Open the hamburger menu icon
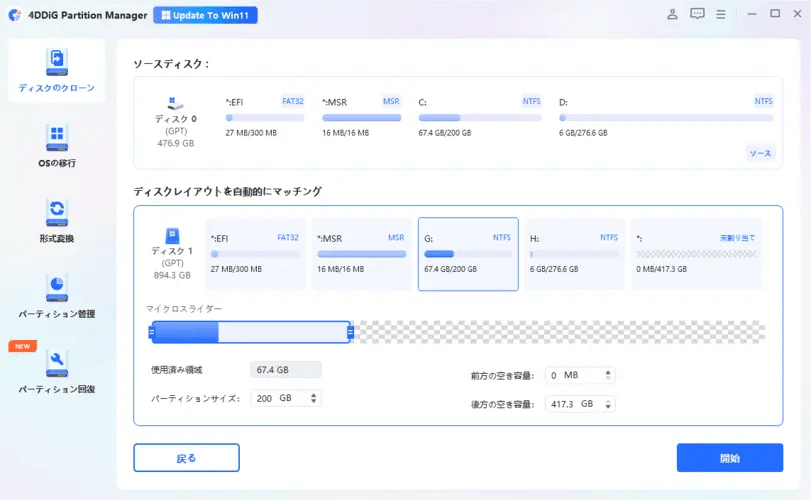This screenshot has height=500, width=811. click(720, 14)
